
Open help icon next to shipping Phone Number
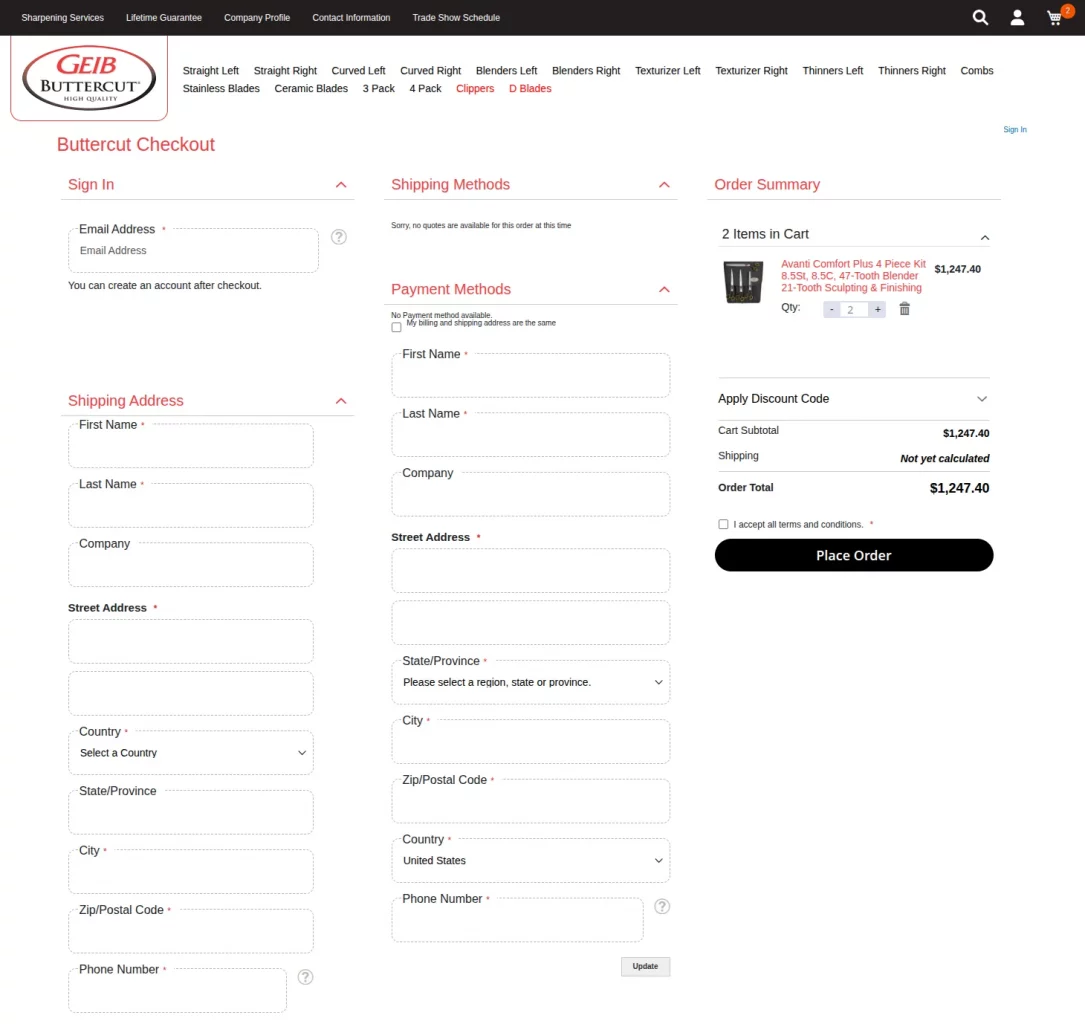pyautogui.click(x=305, y=977)
